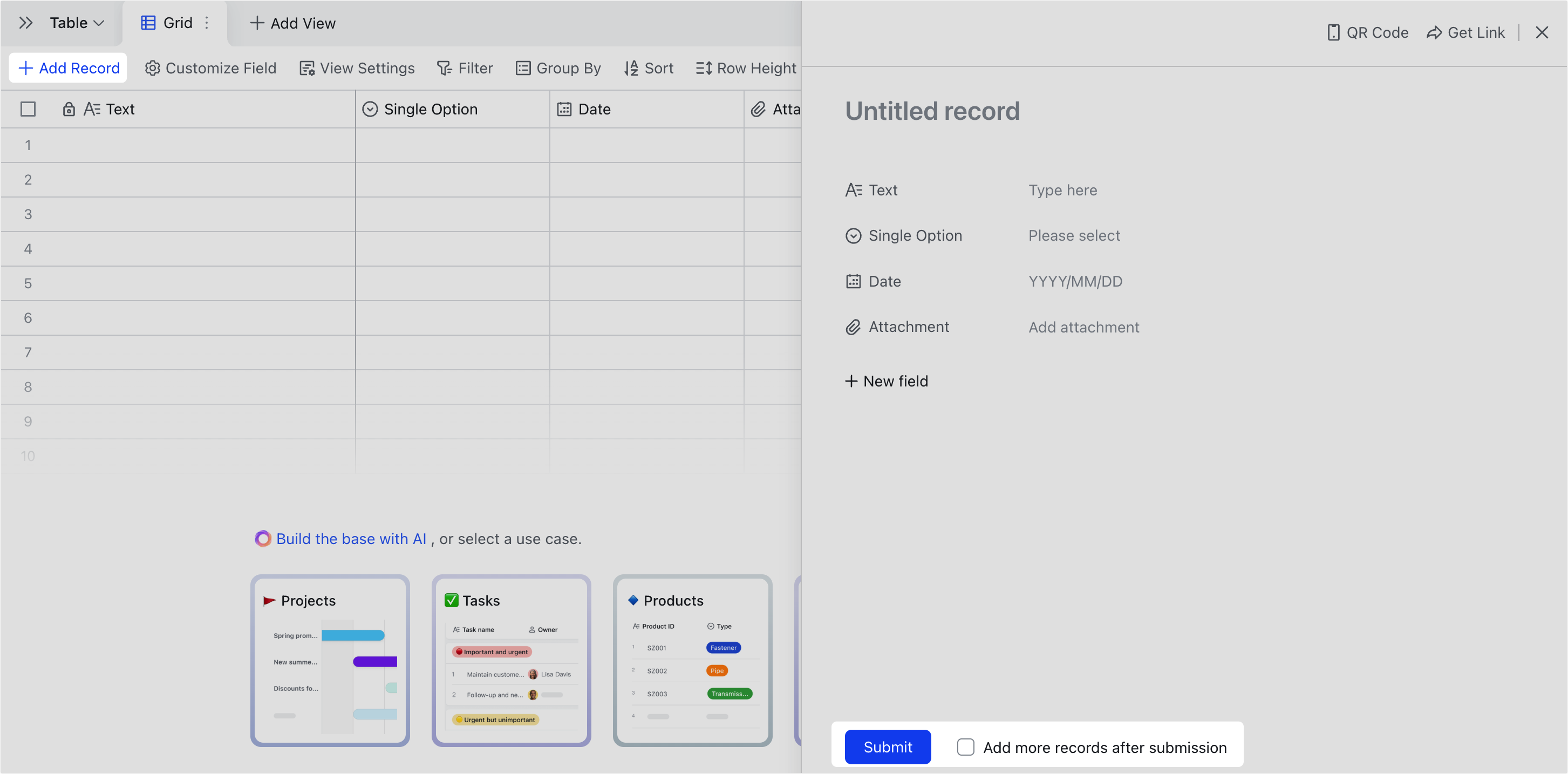Image resolution: width=1568 pixels, height=774 pixels.
Task: Toggle the select-all rows checkbox
Action: coord(28,109)
